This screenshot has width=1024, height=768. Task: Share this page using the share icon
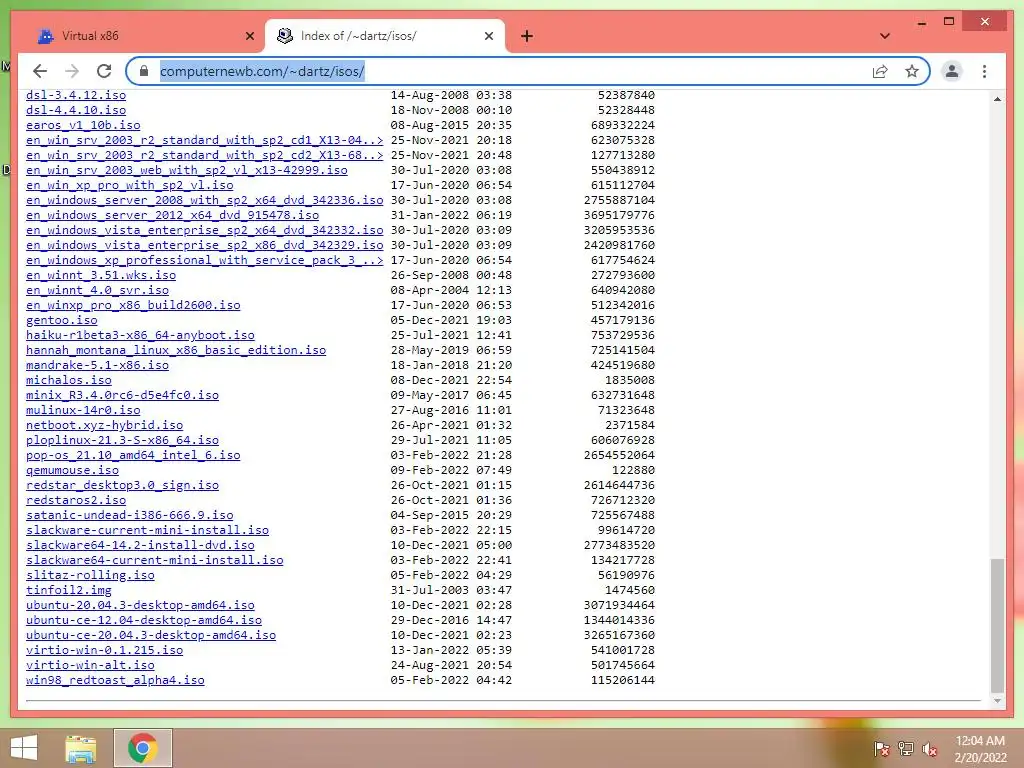click(880, 71)
